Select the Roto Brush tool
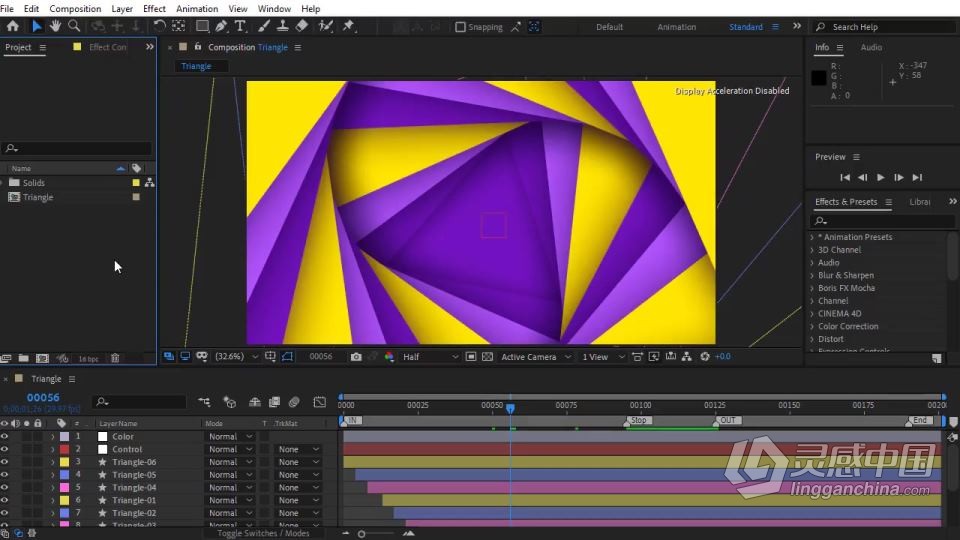This screenshot has height=540, width=960. pyautogui.click(x=326, y=26)
